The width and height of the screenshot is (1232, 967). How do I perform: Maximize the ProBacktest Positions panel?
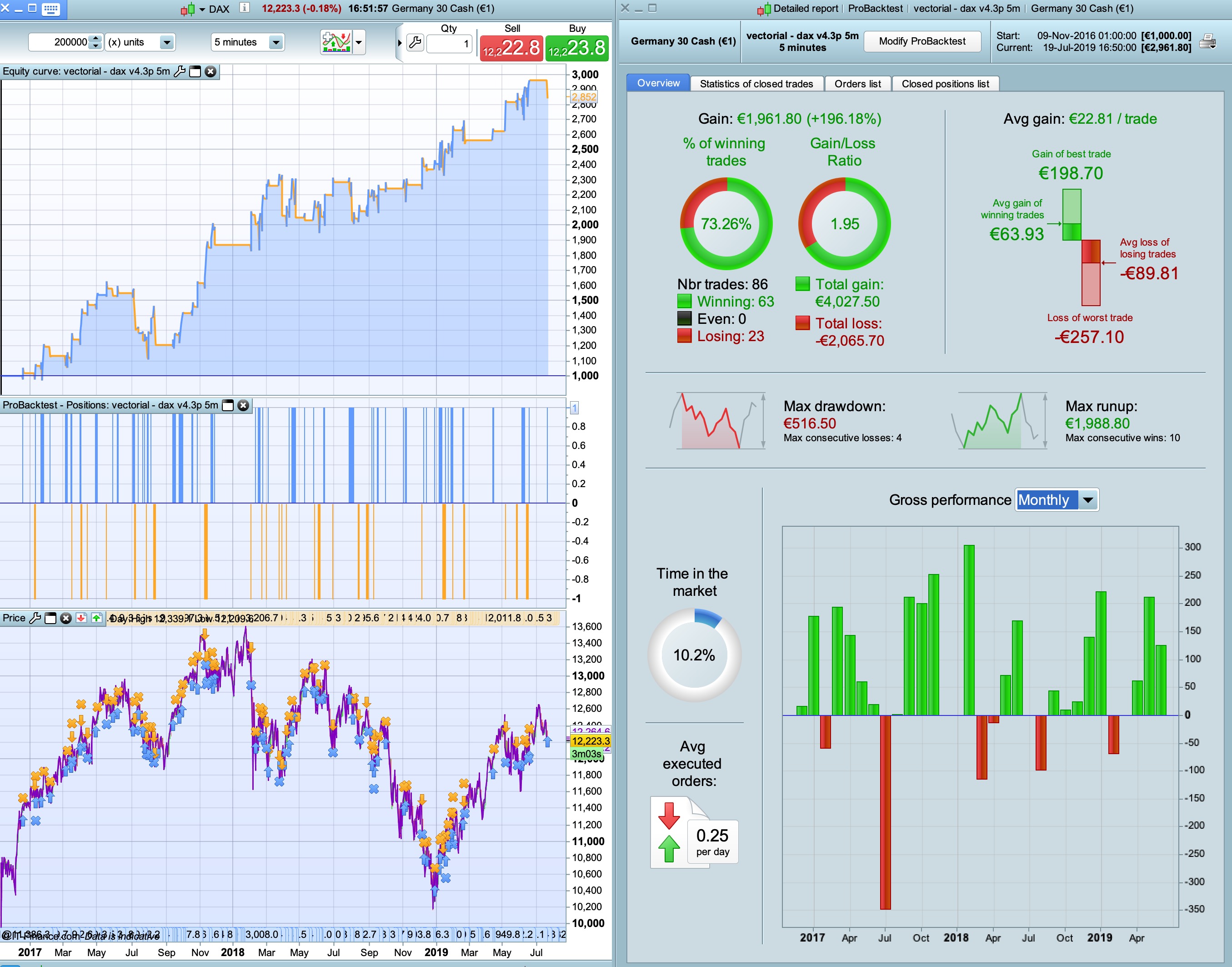click(228, 405)
